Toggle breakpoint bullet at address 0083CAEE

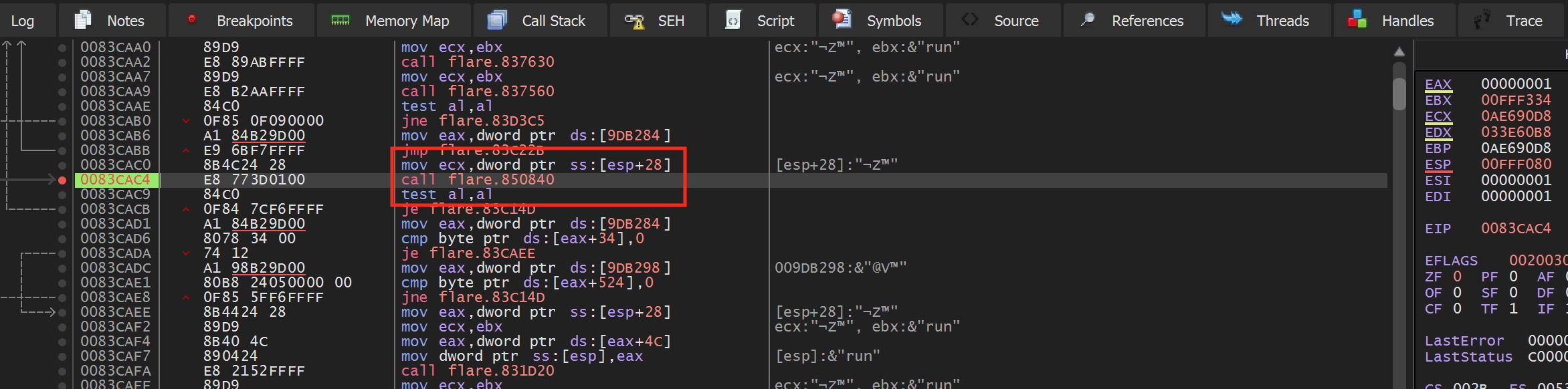click(x=62, y=312)
